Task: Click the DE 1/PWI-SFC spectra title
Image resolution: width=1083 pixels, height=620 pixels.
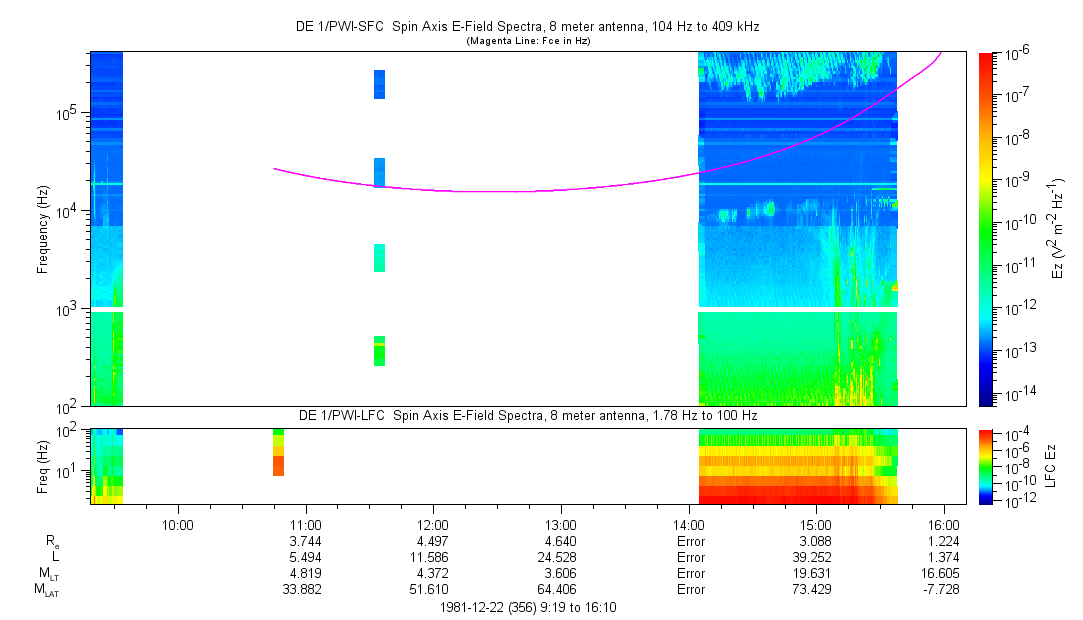Action: 527,27
